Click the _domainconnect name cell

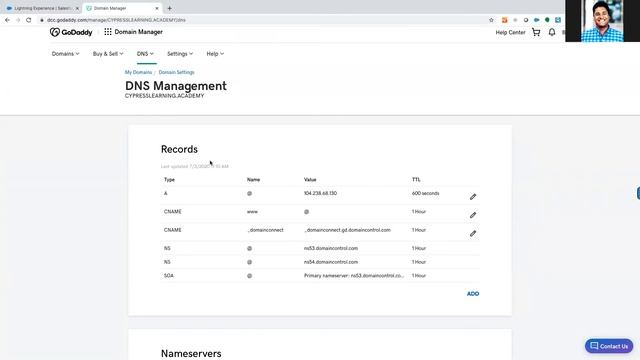coord(265,230)
